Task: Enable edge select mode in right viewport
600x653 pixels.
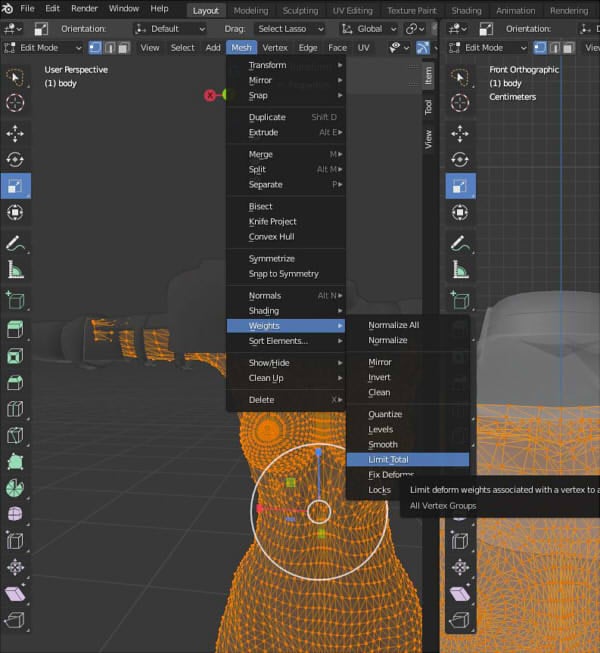Action: (x=554, y=48)
